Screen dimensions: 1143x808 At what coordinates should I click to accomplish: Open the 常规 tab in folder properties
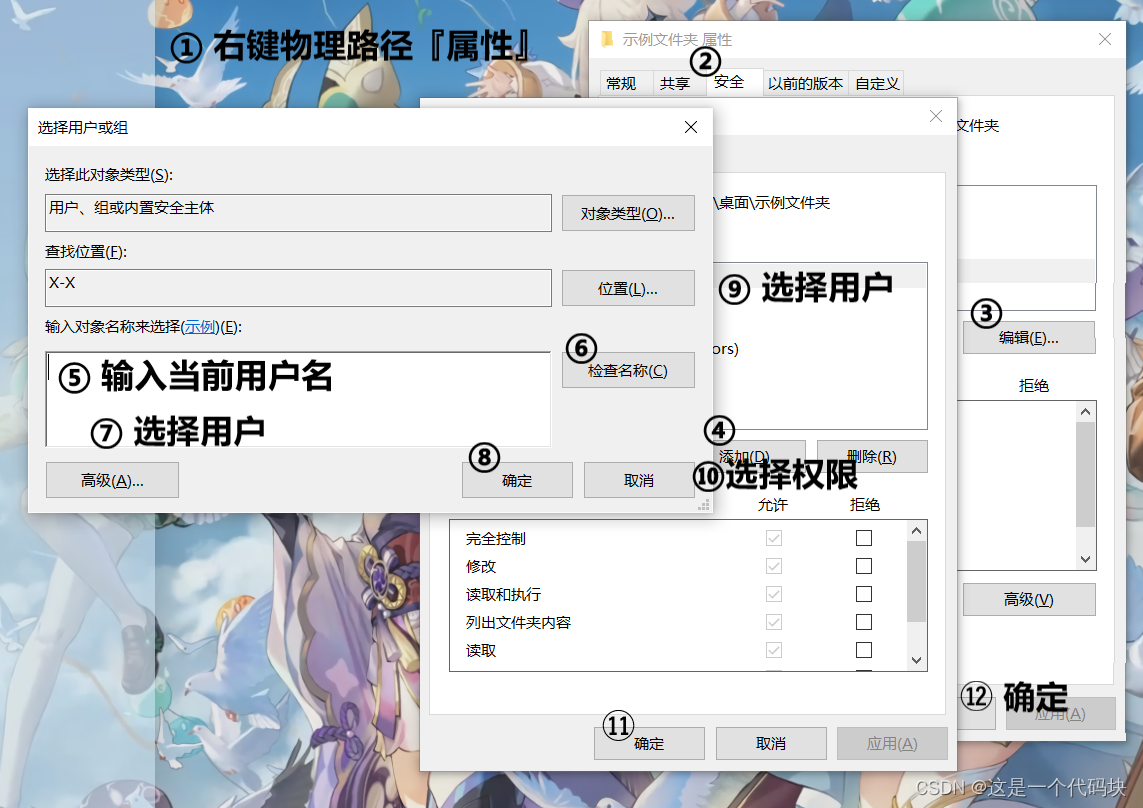621,84
